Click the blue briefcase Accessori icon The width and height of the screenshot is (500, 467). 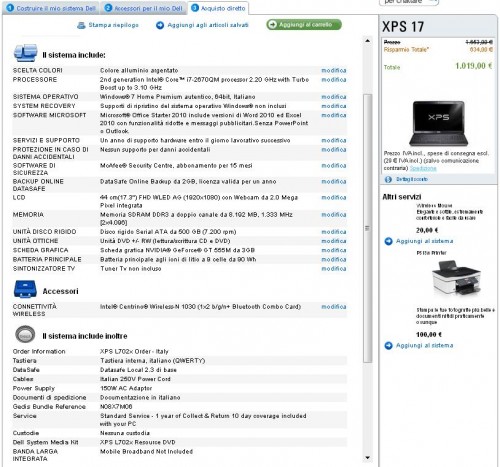point(25,289)
